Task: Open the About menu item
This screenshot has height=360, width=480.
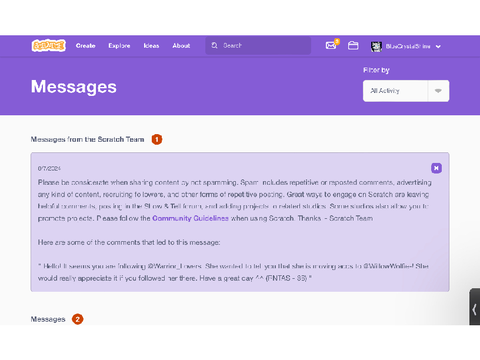Action: point(181,46)
